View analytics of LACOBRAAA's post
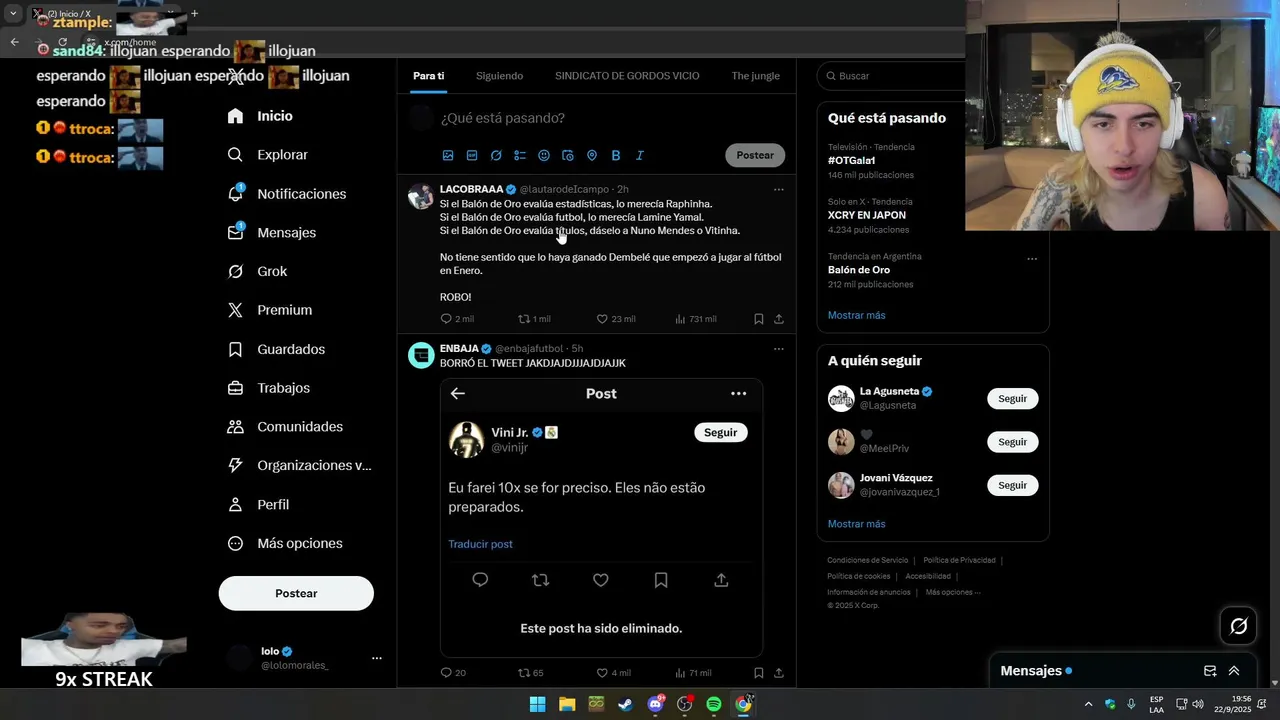Screen dimensions: 1280x720 [x=696, y=319]
